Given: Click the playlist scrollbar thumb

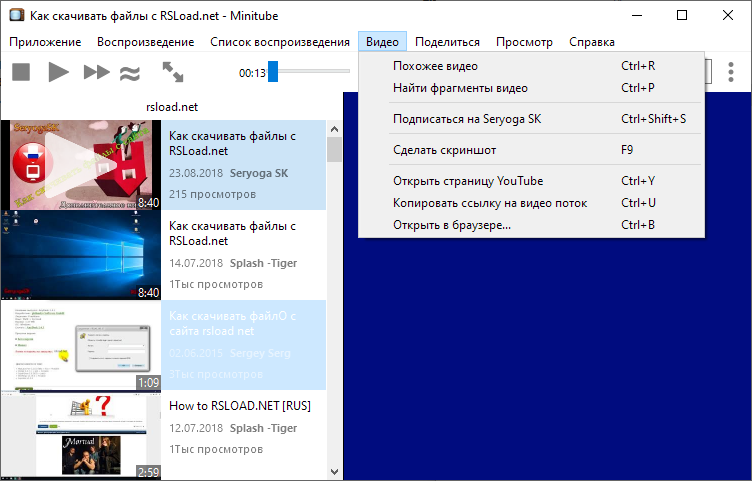Looking at the screenshot, I should (x=335, y=150).
